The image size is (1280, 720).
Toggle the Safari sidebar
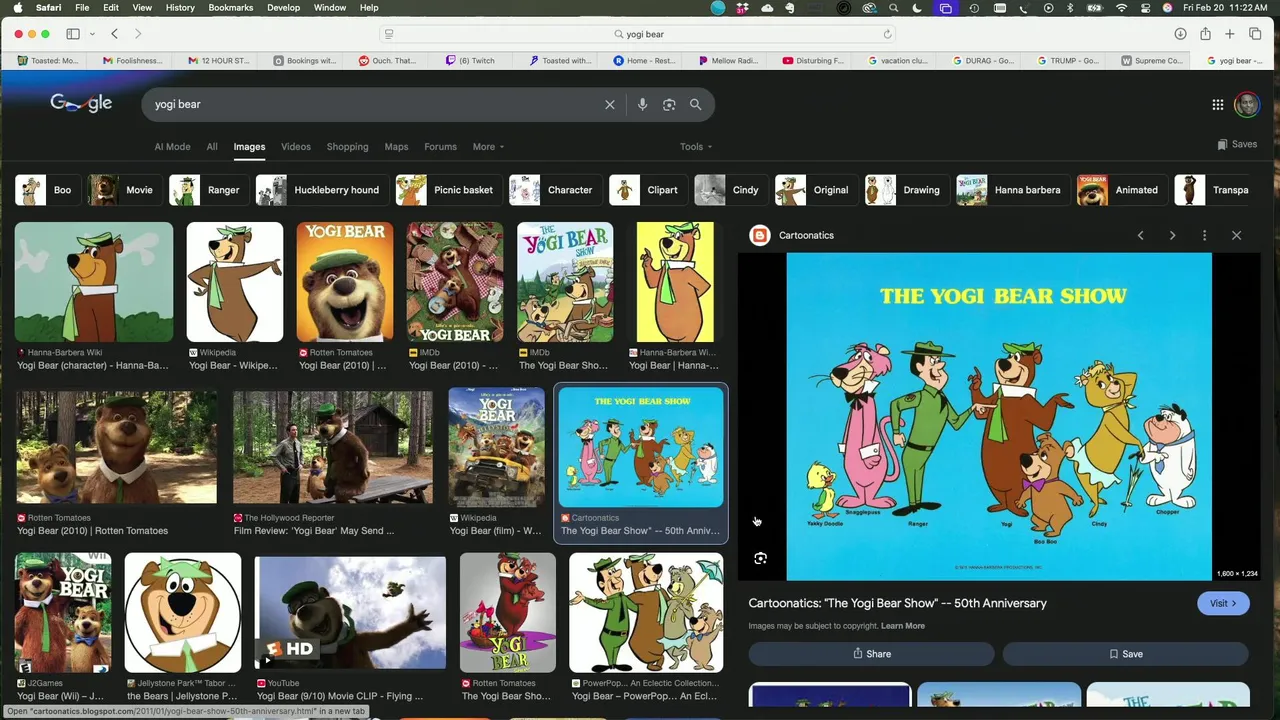pyautogui.click(x=73, y=34)
